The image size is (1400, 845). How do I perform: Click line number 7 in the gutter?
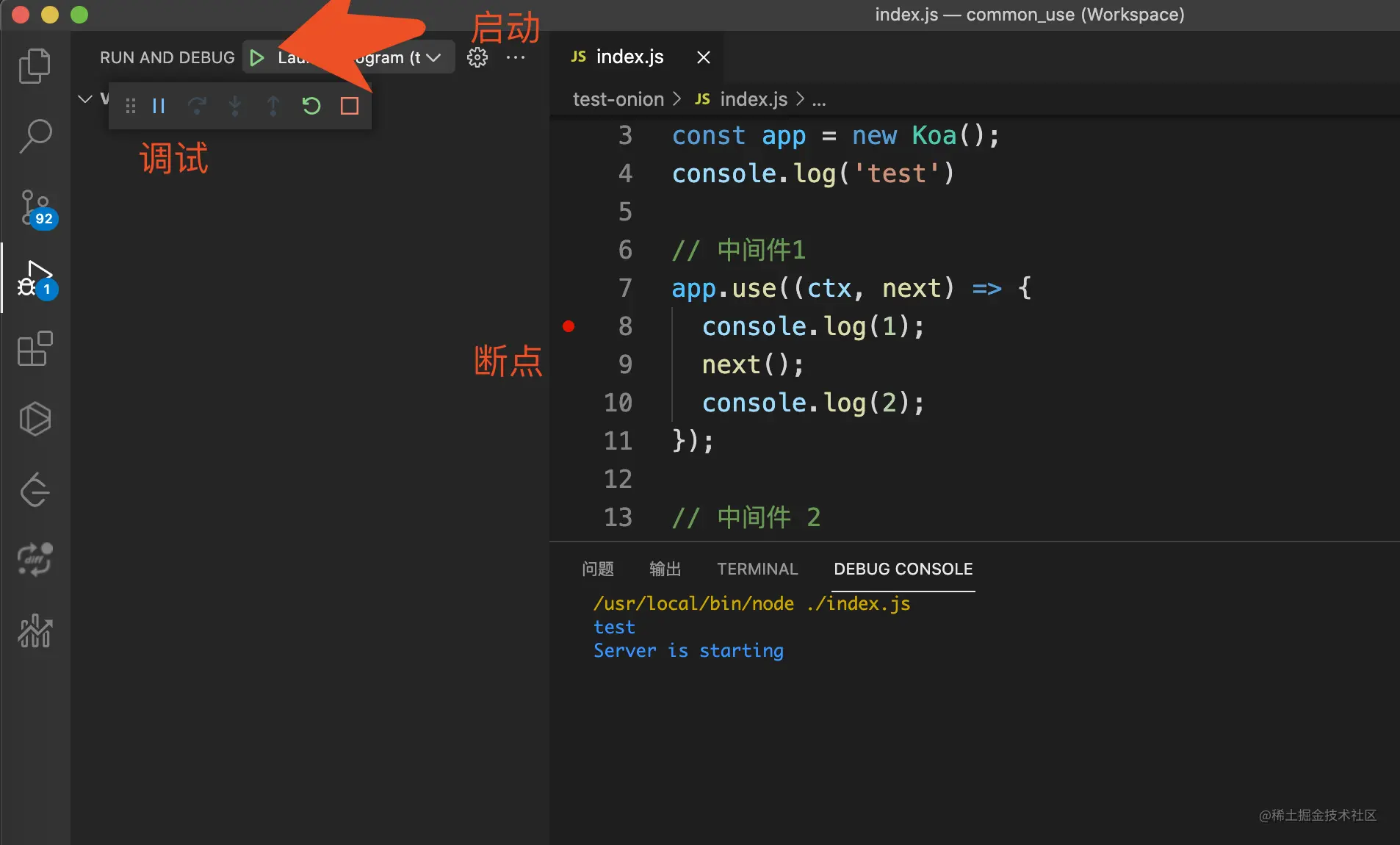point(625,288)
